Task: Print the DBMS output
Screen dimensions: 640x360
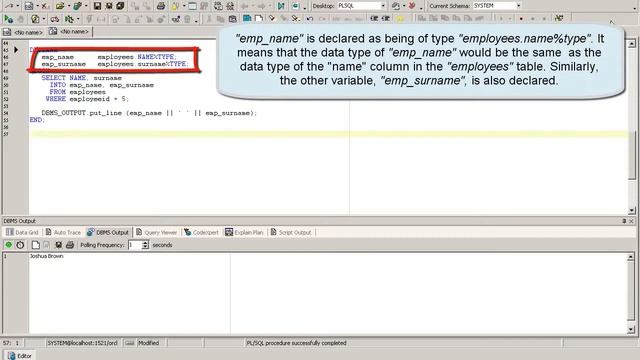Action: (x=70, y=245)
